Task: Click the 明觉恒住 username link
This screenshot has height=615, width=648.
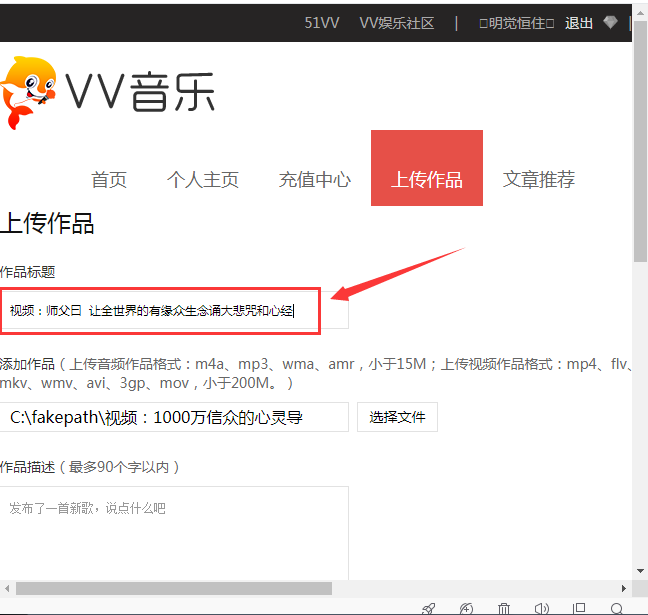Action: click(517, 23)
